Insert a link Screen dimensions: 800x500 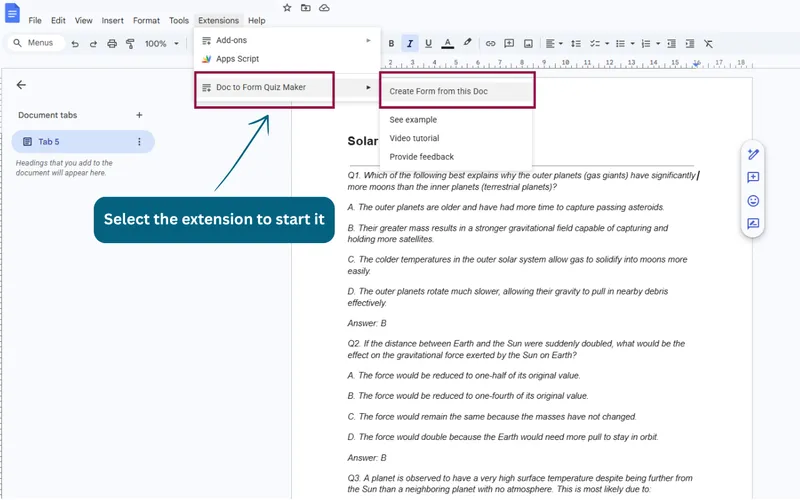coord(490,44)
